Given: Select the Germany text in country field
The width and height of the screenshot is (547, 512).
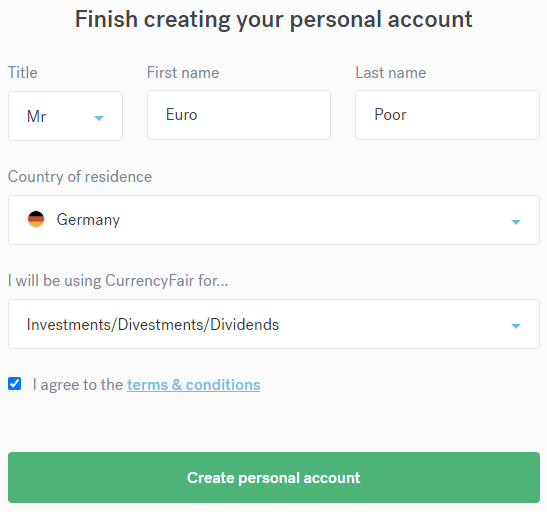Looking at the screenshot, I should (x=88, y=220).
